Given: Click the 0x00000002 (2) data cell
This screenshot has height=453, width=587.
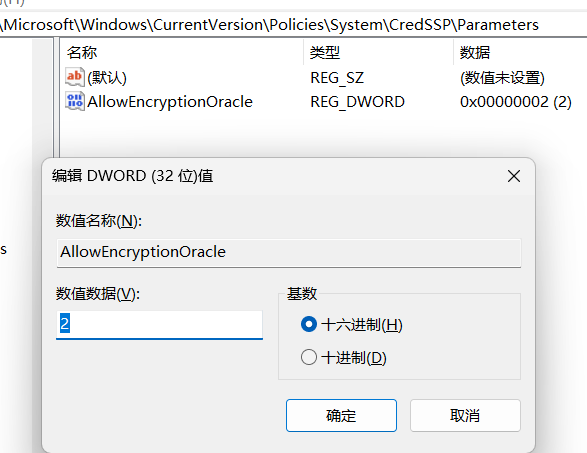Looking at the screenshot, I should coord(516,102).
